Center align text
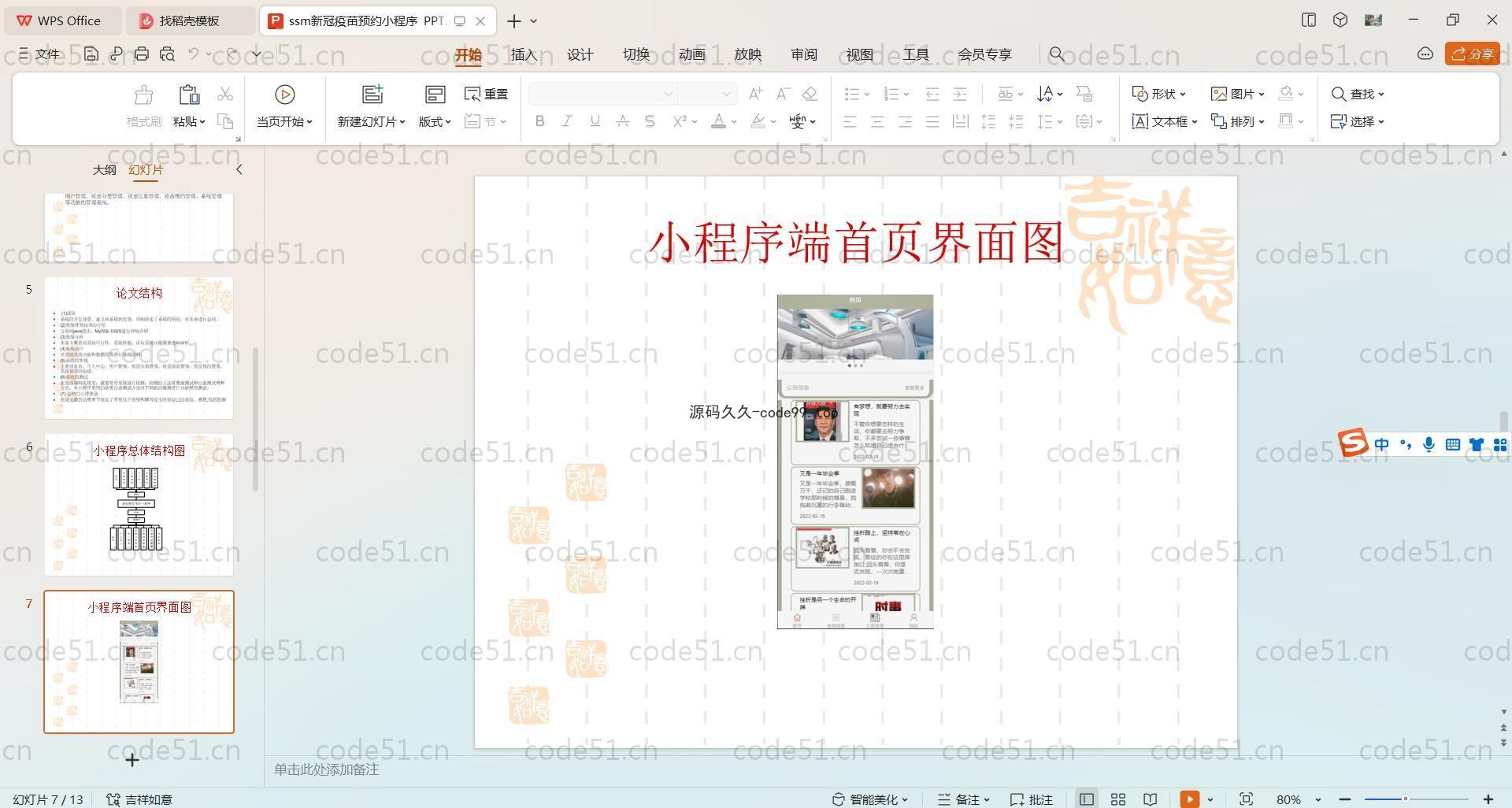Image resolution: width=1512 pixels, height=808 pixels. (877, 121)
